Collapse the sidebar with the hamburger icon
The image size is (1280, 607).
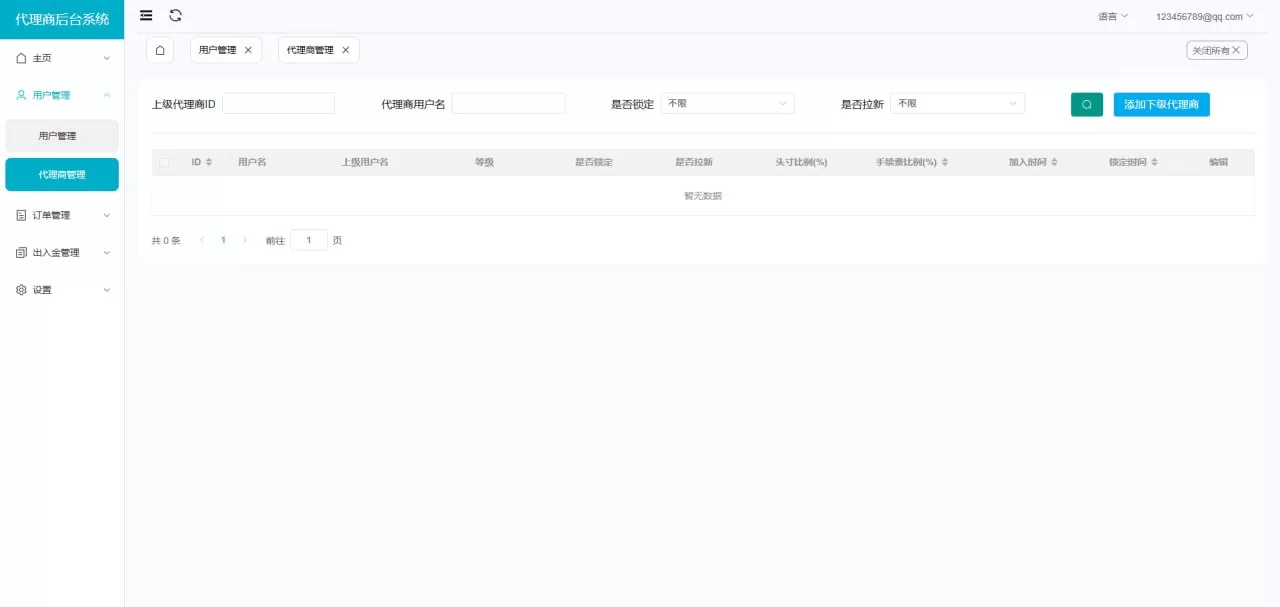point(145,15)
